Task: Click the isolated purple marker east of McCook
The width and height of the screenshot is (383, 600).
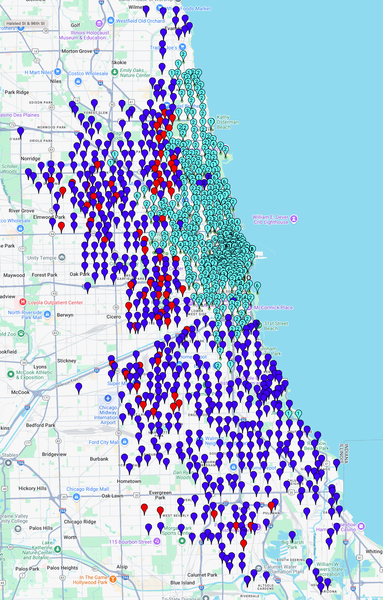Action: tap(79, 388)
